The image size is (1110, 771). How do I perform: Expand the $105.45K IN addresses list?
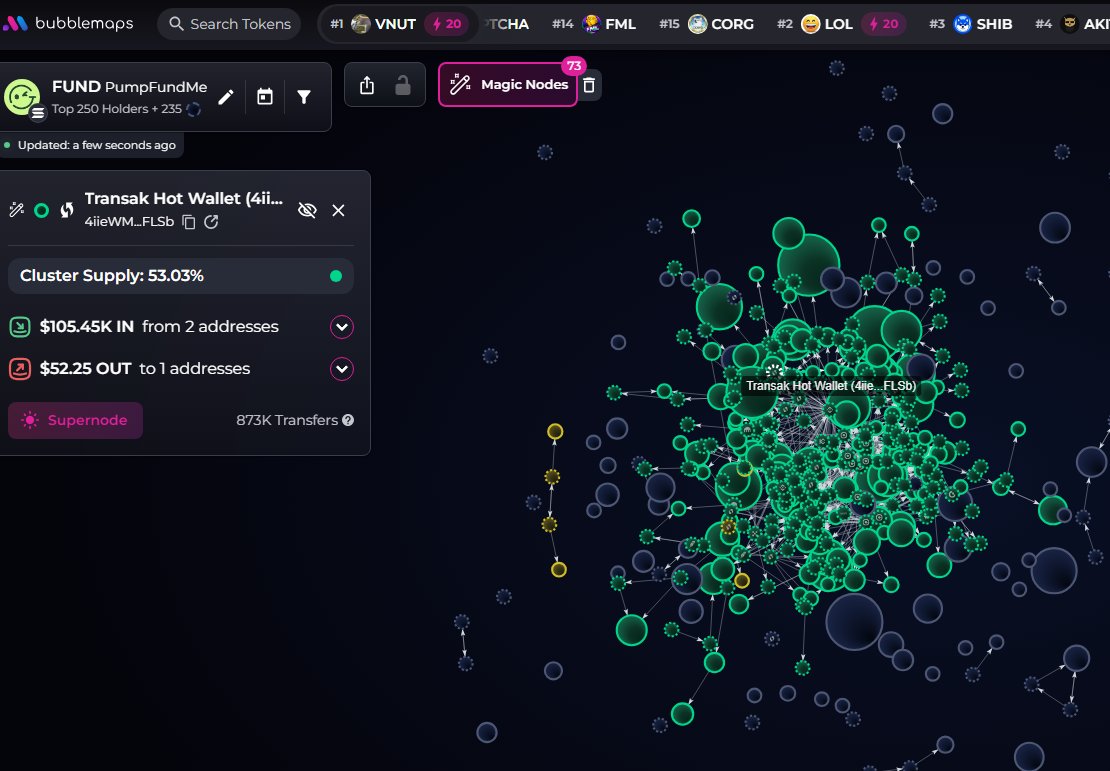[342, 326]
